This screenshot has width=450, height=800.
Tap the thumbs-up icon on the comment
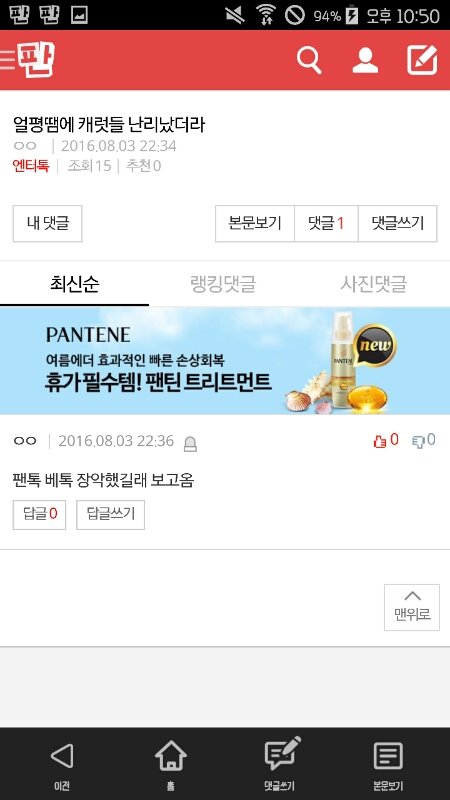point(380,441)
